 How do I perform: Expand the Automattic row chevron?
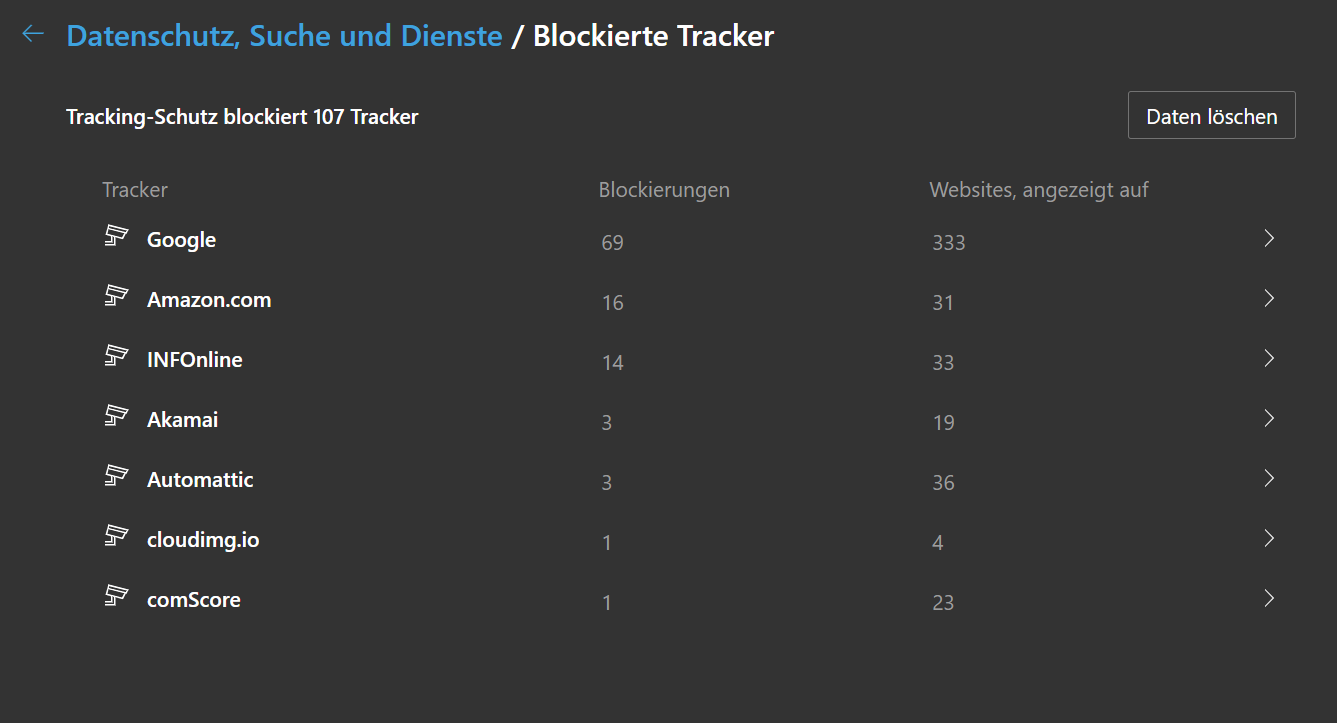tap(1269, 478)
